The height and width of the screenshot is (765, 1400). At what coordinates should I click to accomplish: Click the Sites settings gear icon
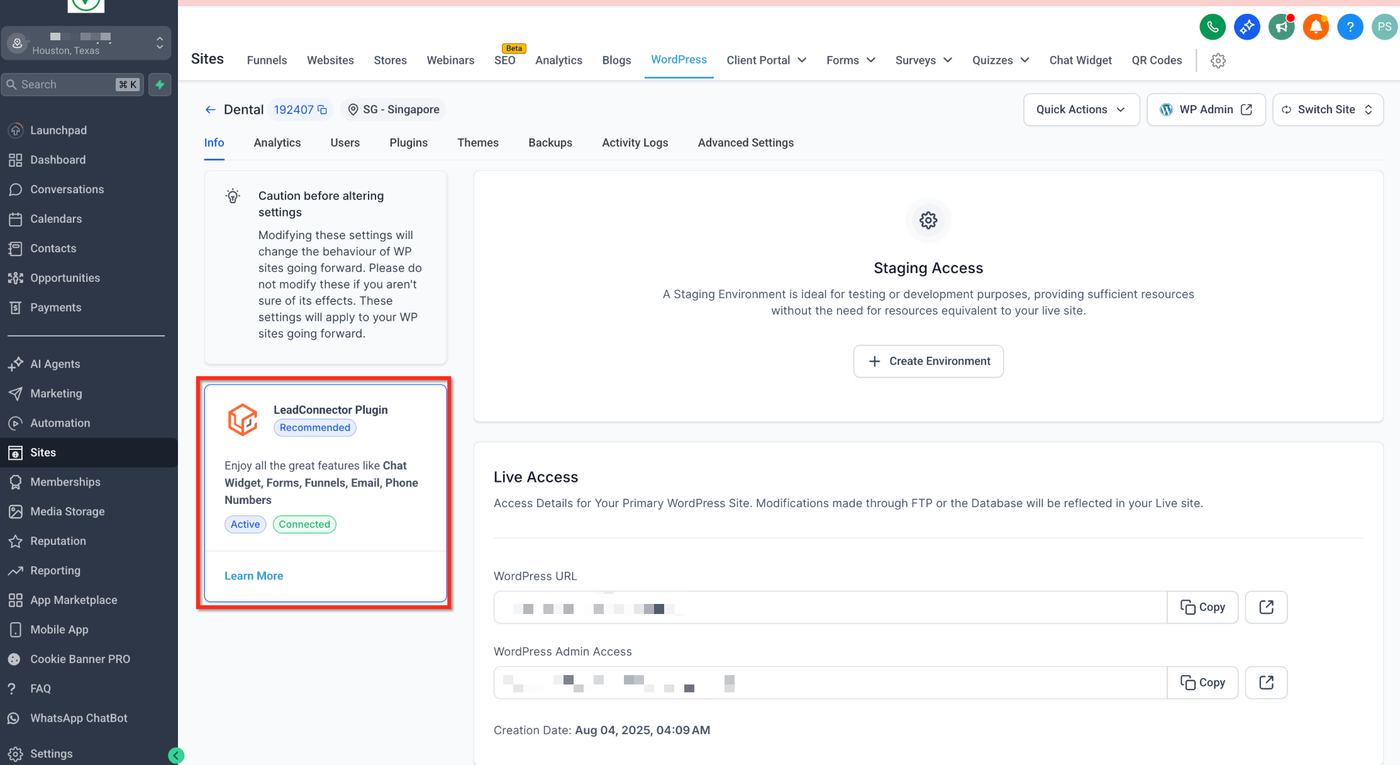(1218, 61)
